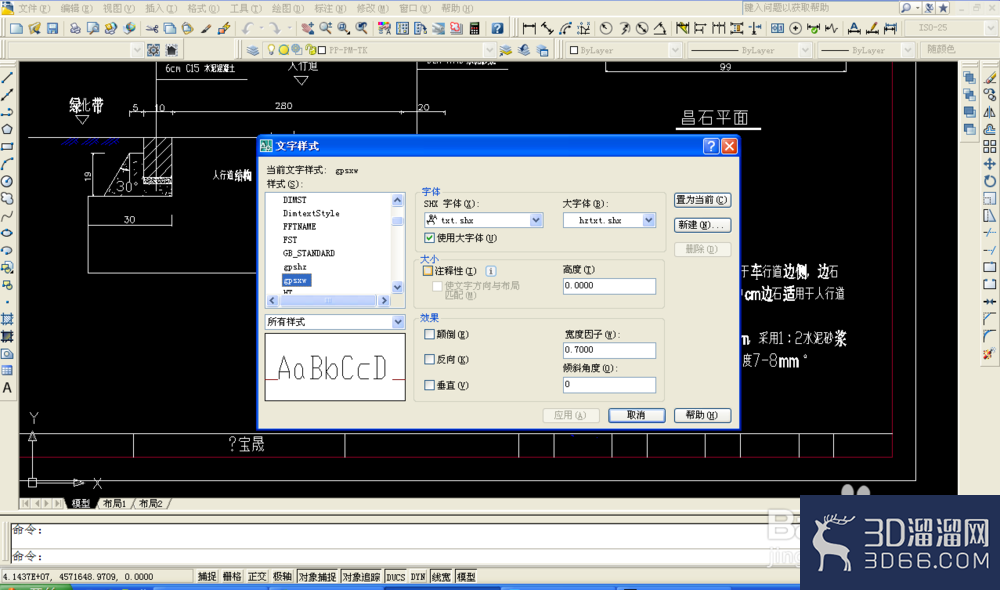Image resolution: width=1000 pixels, height=590 pixels.
Task: Click the Cut scissors icon
Action: (x=152, y=28)
